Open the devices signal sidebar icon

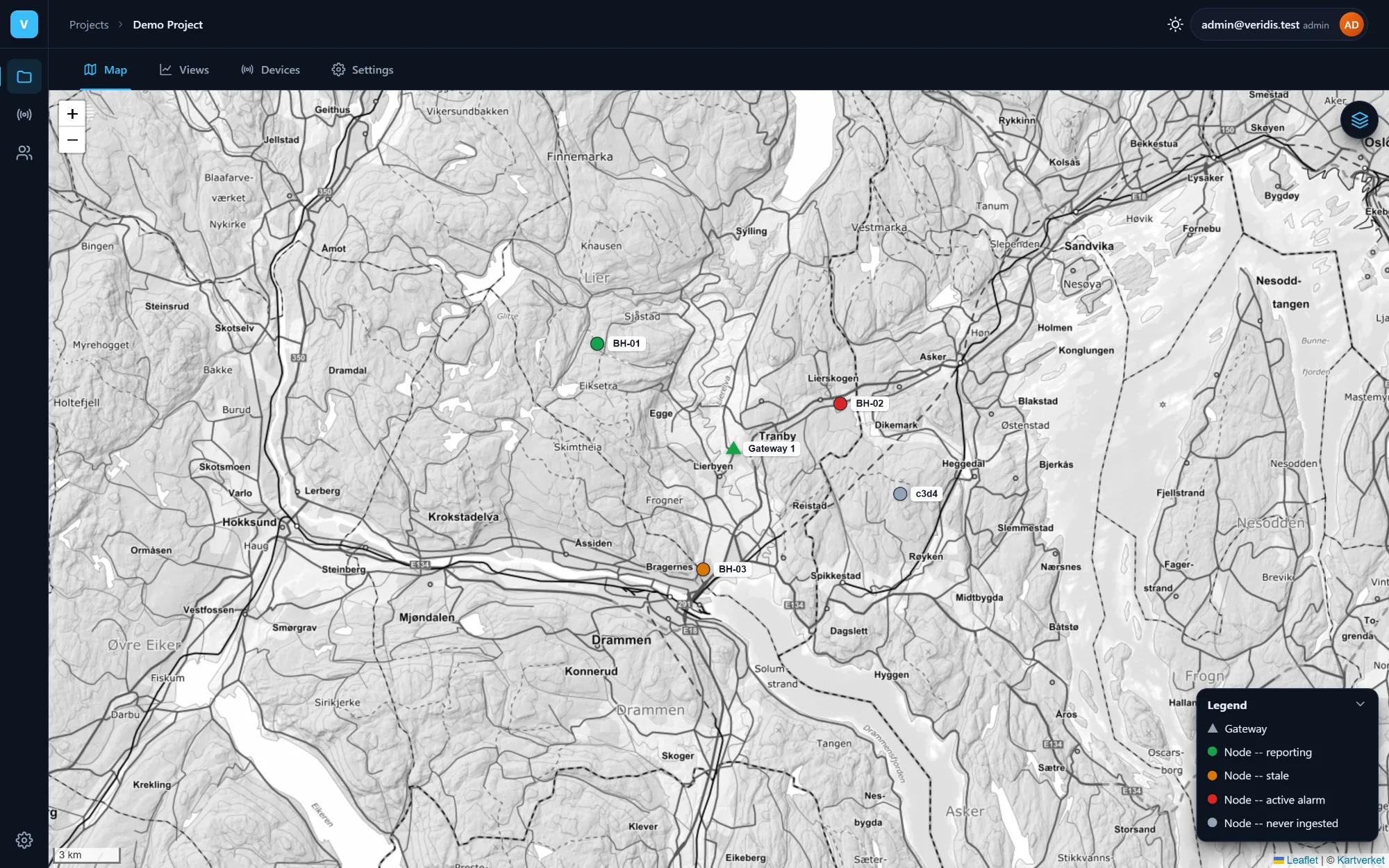click(x=24, y=115)
